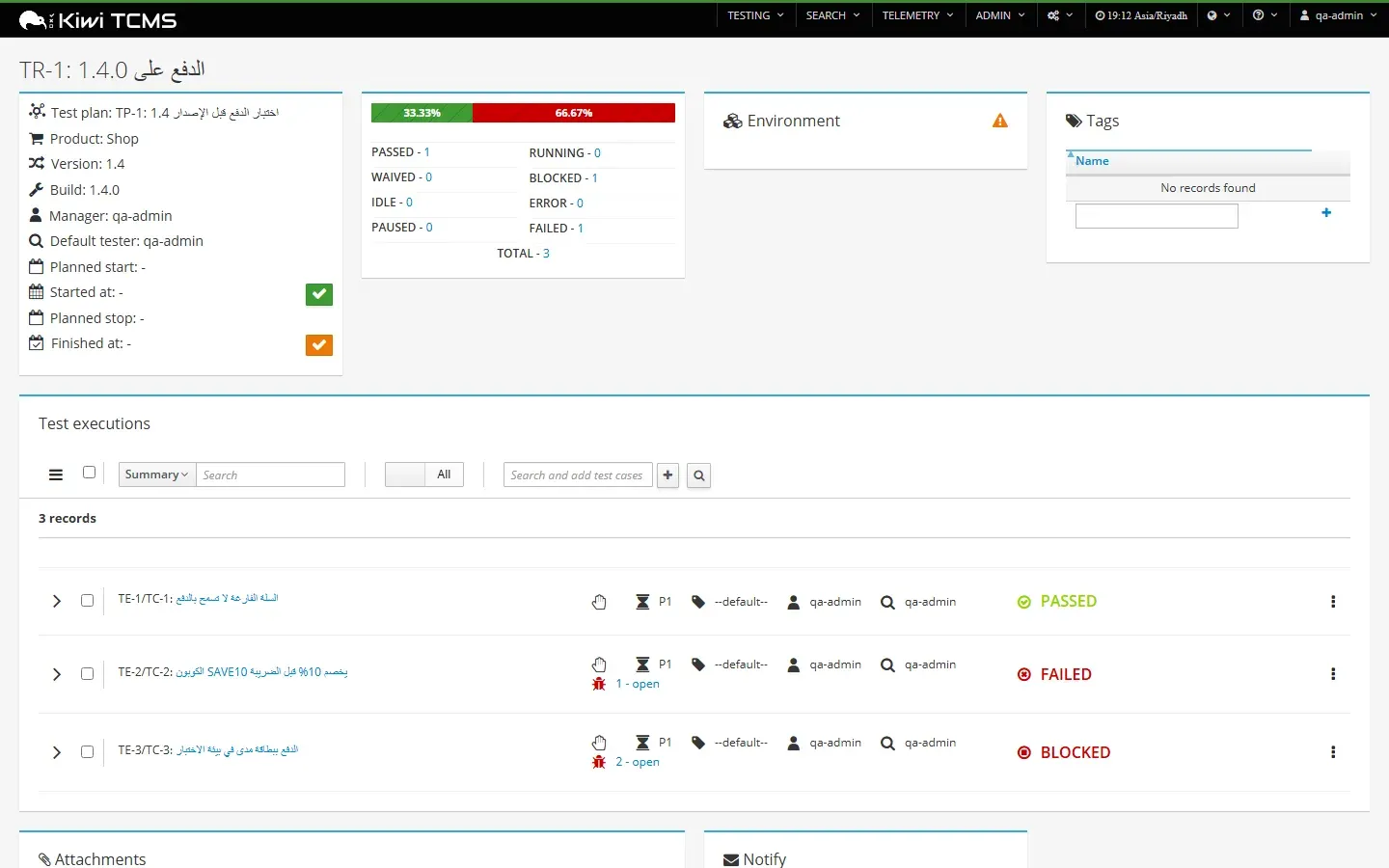1389x868 pixels.
Task: Click the plus icon to add tag
Action: 1326,213
